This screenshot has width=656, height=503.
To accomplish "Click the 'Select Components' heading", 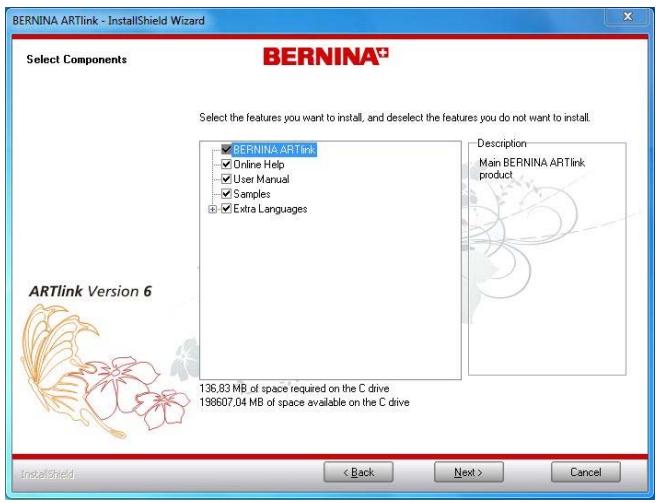I will coord(77,59).
